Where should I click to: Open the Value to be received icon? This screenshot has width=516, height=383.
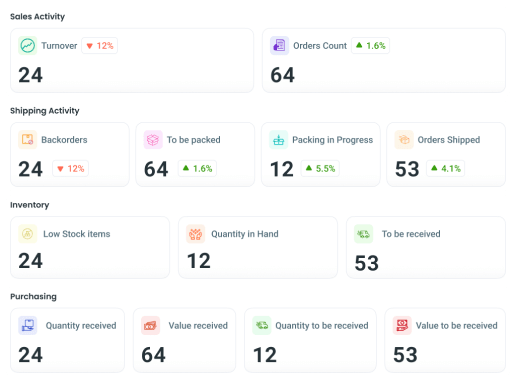click(x=402, y=325)
